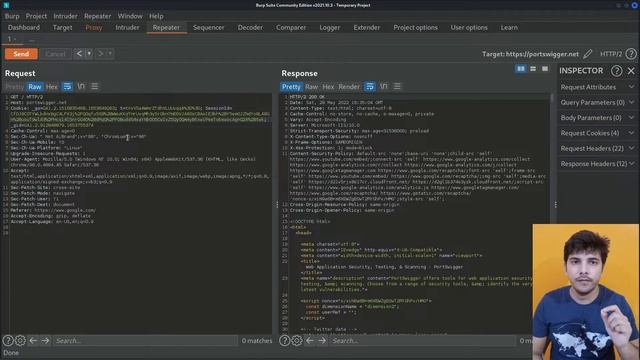Select Hex view in Request panel
The width and height of the screenshot is (640, 360).
51,87
